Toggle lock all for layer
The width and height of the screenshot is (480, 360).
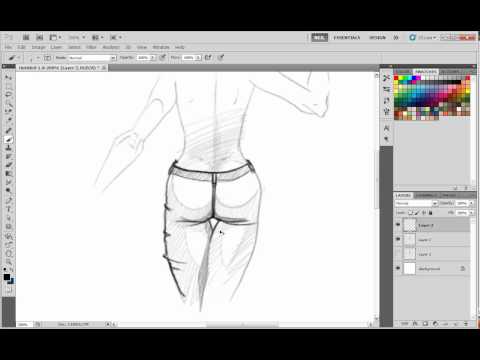click(430, 213)
